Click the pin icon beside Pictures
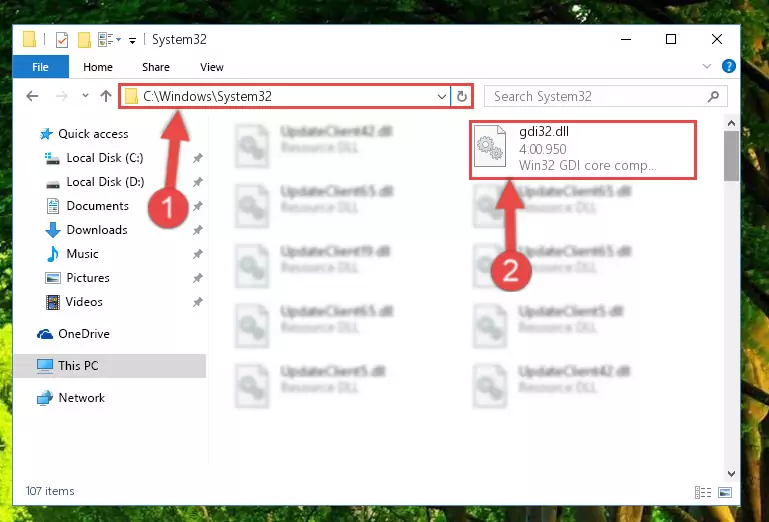This screenshot has height=522, width=769. [x=198, y=278]
